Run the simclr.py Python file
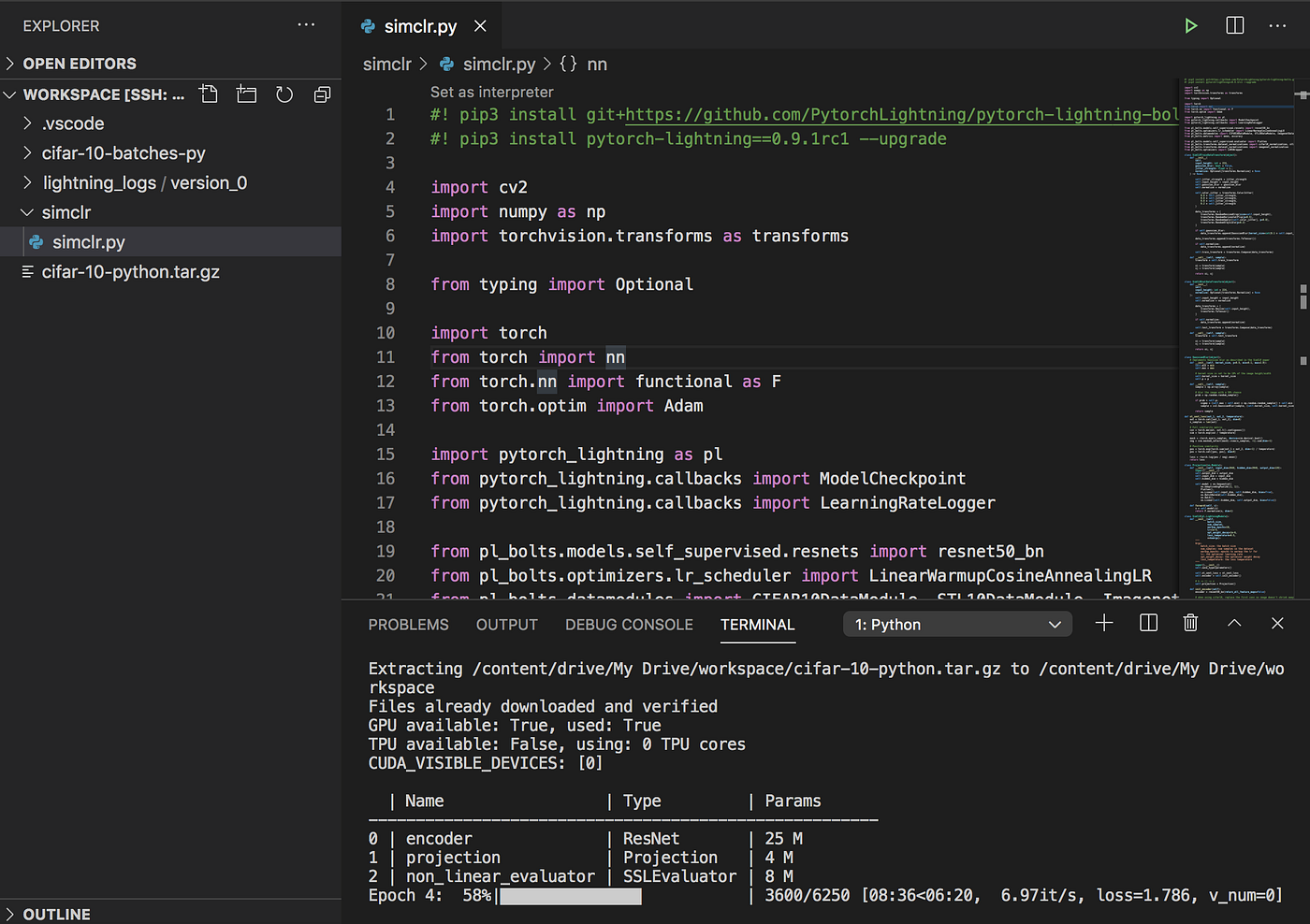This screenshot has width=1310, height=924. (x=1190, y=25)
